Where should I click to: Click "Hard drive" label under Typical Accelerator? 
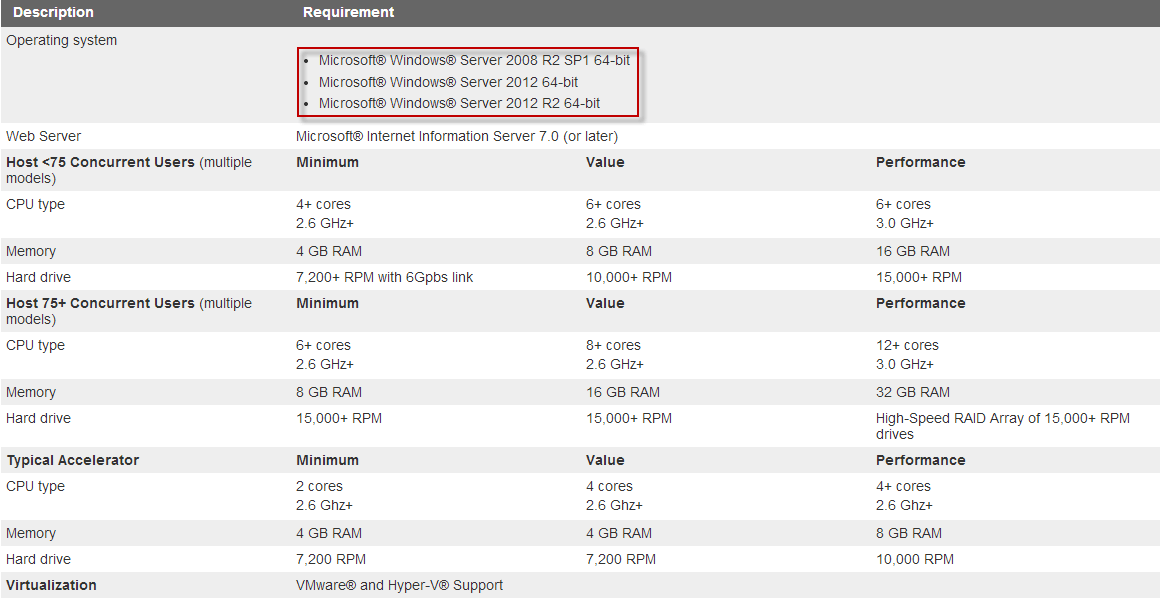coord(39,559)
